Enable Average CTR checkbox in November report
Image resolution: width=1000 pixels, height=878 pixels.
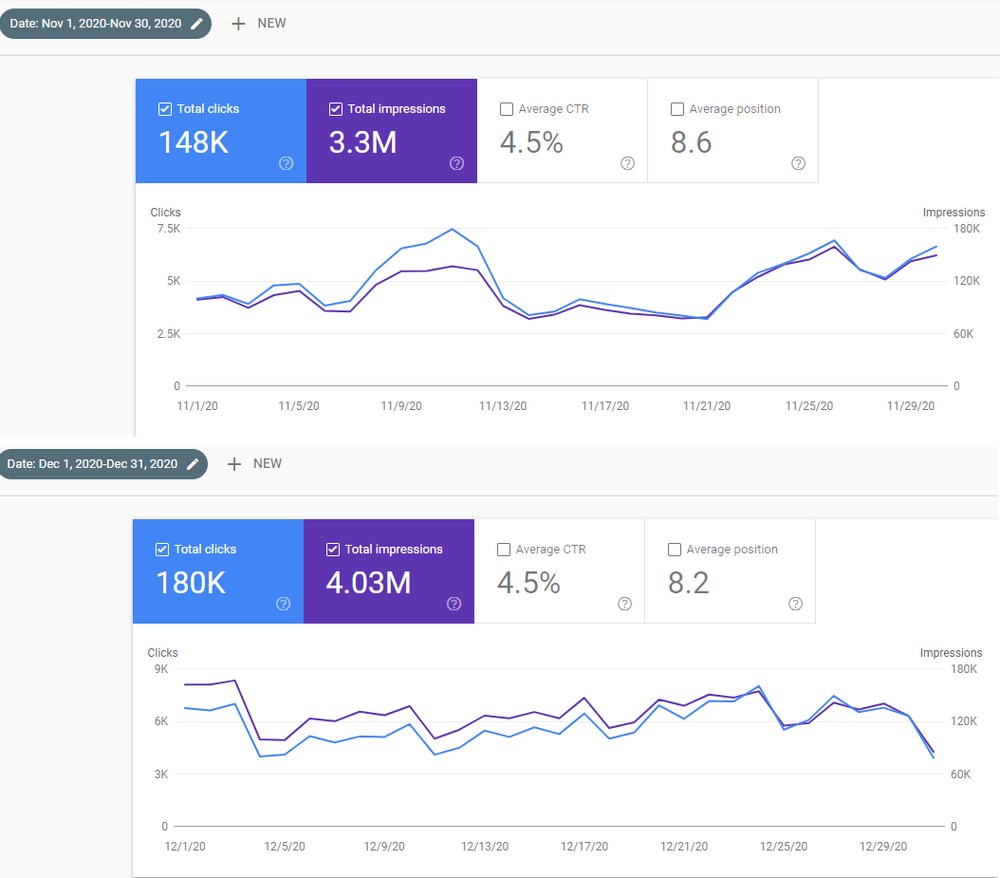click(506, 109)
